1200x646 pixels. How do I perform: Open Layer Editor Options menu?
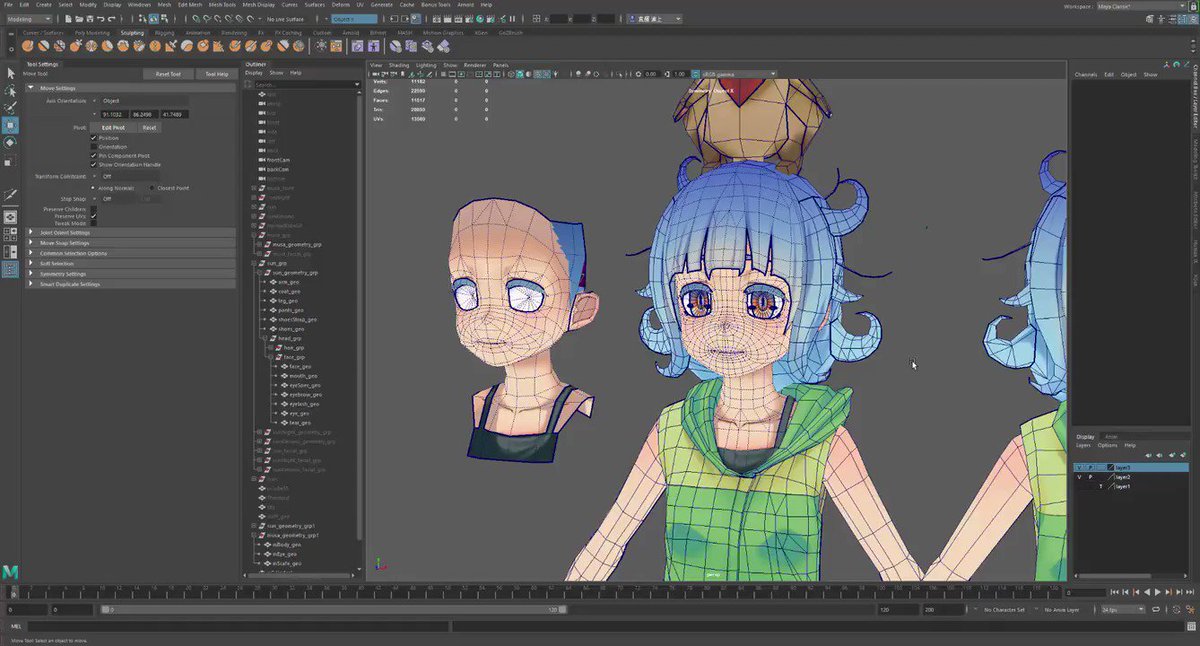[1107, 445]
